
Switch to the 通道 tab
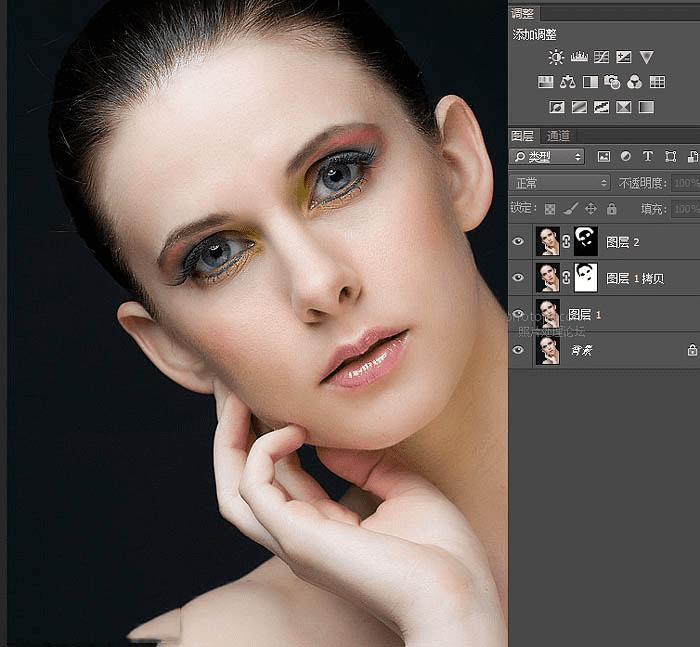[558, 136]
